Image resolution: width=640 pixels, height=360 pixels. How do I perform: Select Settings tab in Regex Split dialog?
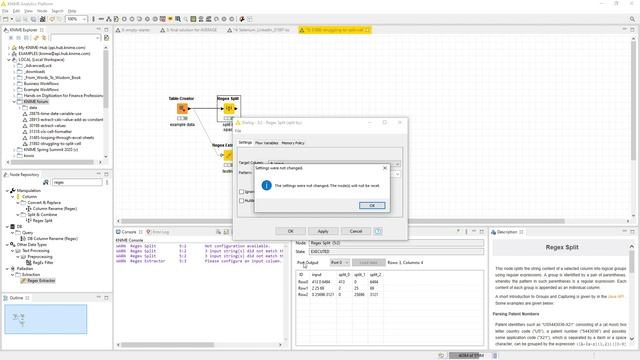[x=245, y=142]
